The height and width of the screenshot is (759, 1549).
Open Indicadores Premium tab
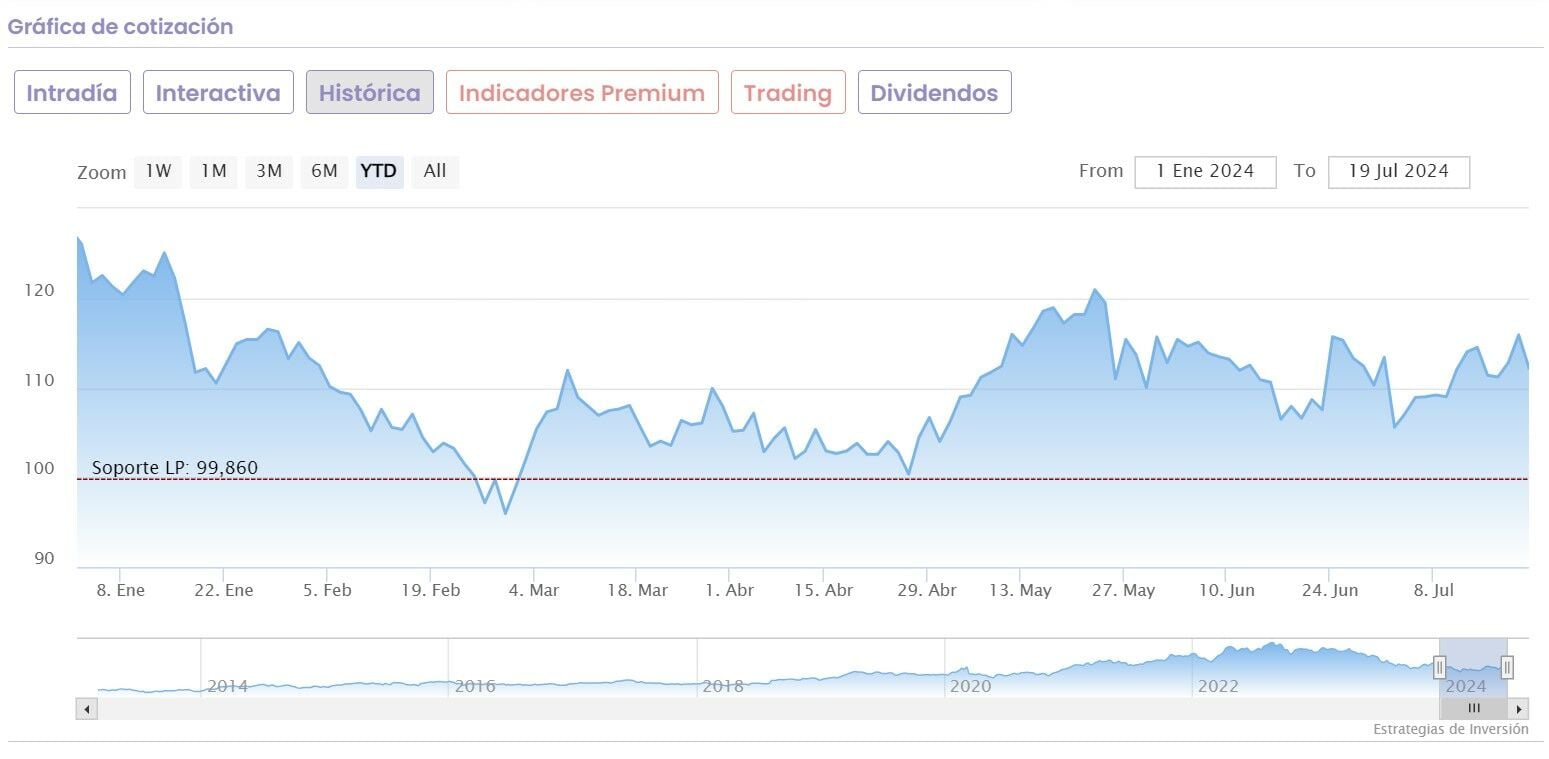point(582,93)
